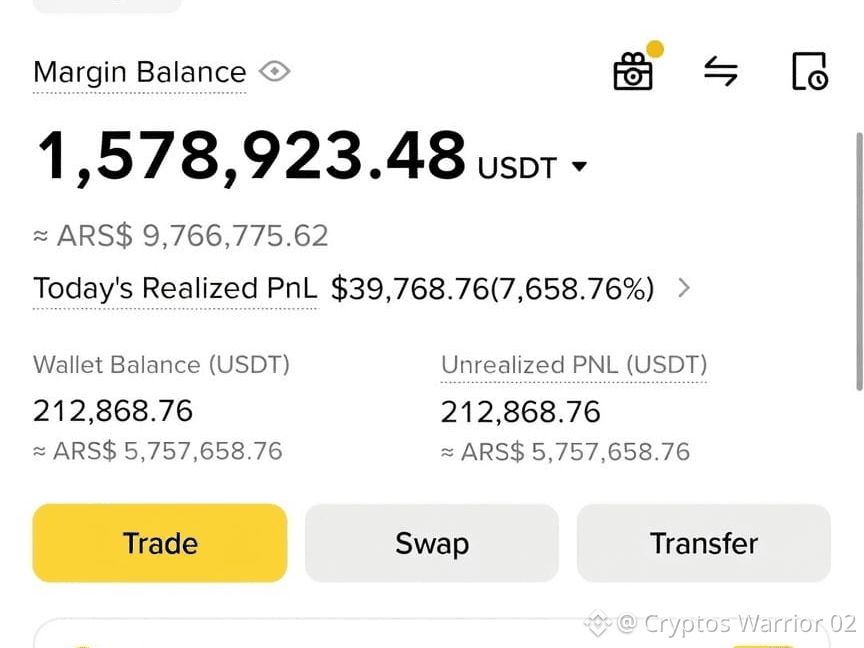
Task: Tap the Unrealized PNL 212,868.76 value
Action: tap(521, 412)
